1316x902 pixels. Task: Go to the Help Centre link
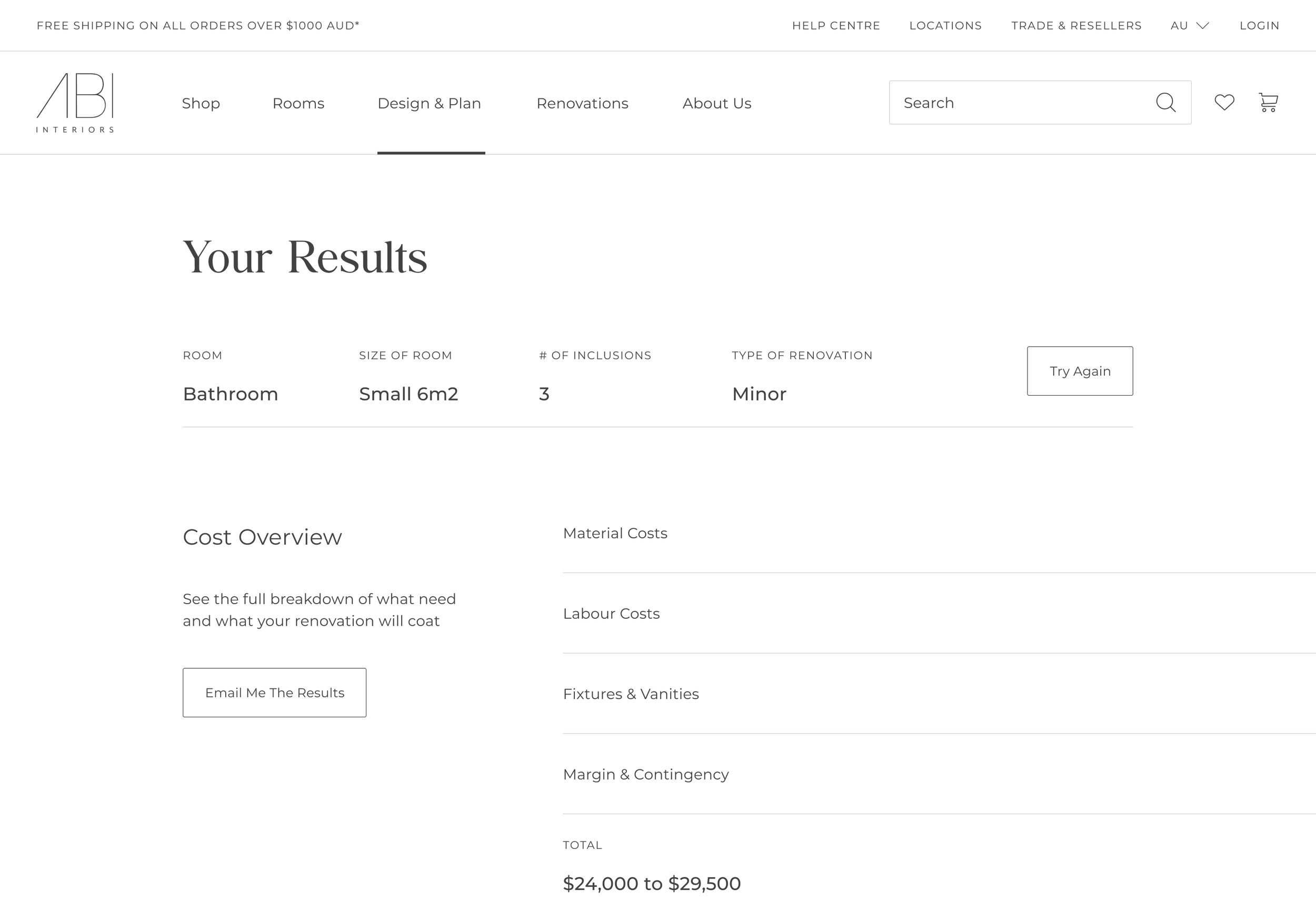[x=836, y=25]
